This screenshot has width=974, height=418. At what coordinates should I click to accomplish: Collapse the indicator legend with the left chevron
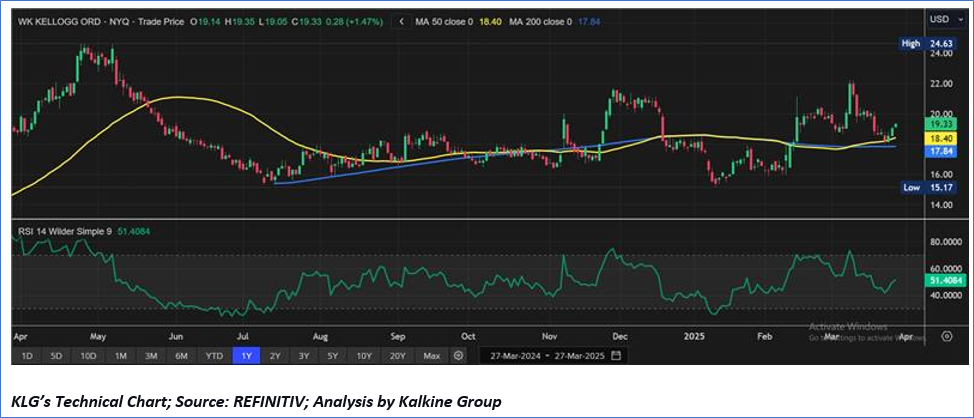402,22
